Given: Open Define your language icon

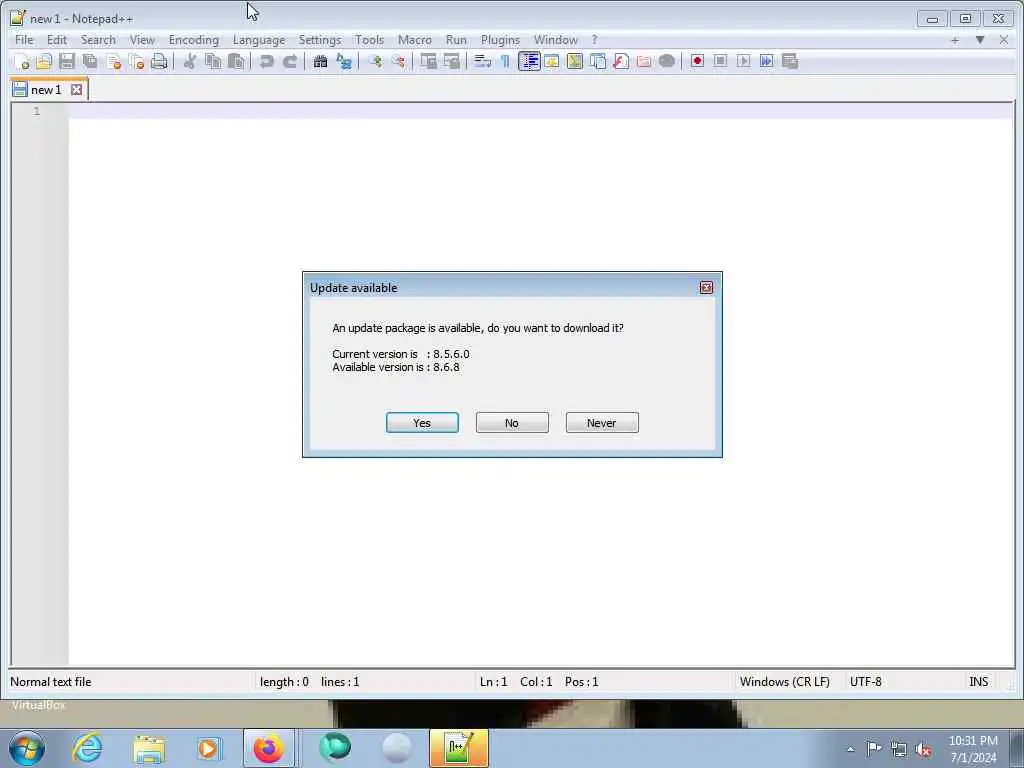Looking at the screenshot, I should (x=552, y=61).
